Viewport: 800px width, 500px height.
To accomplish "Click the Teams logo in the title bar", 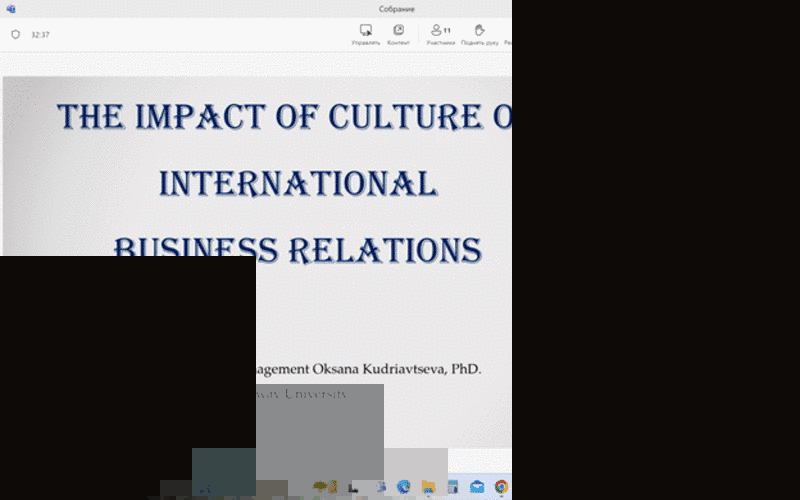I will point(11,9).
